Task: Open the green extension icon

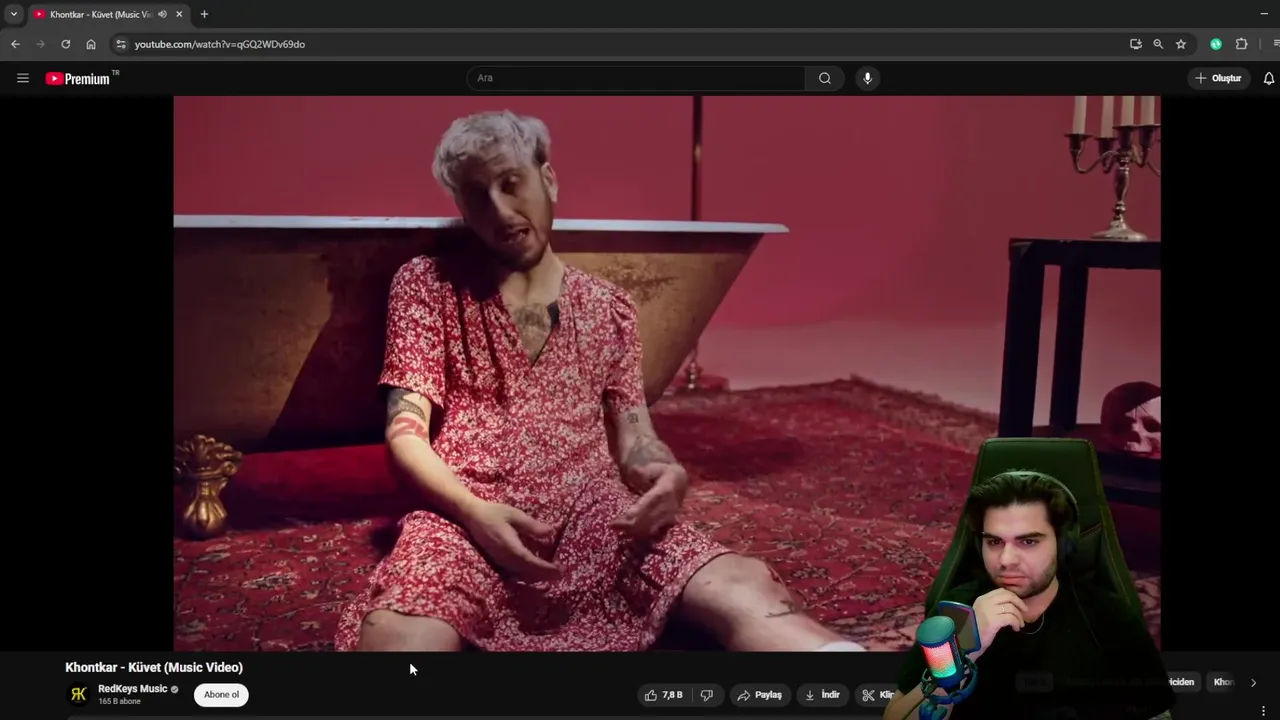Action: (1216, 44)
